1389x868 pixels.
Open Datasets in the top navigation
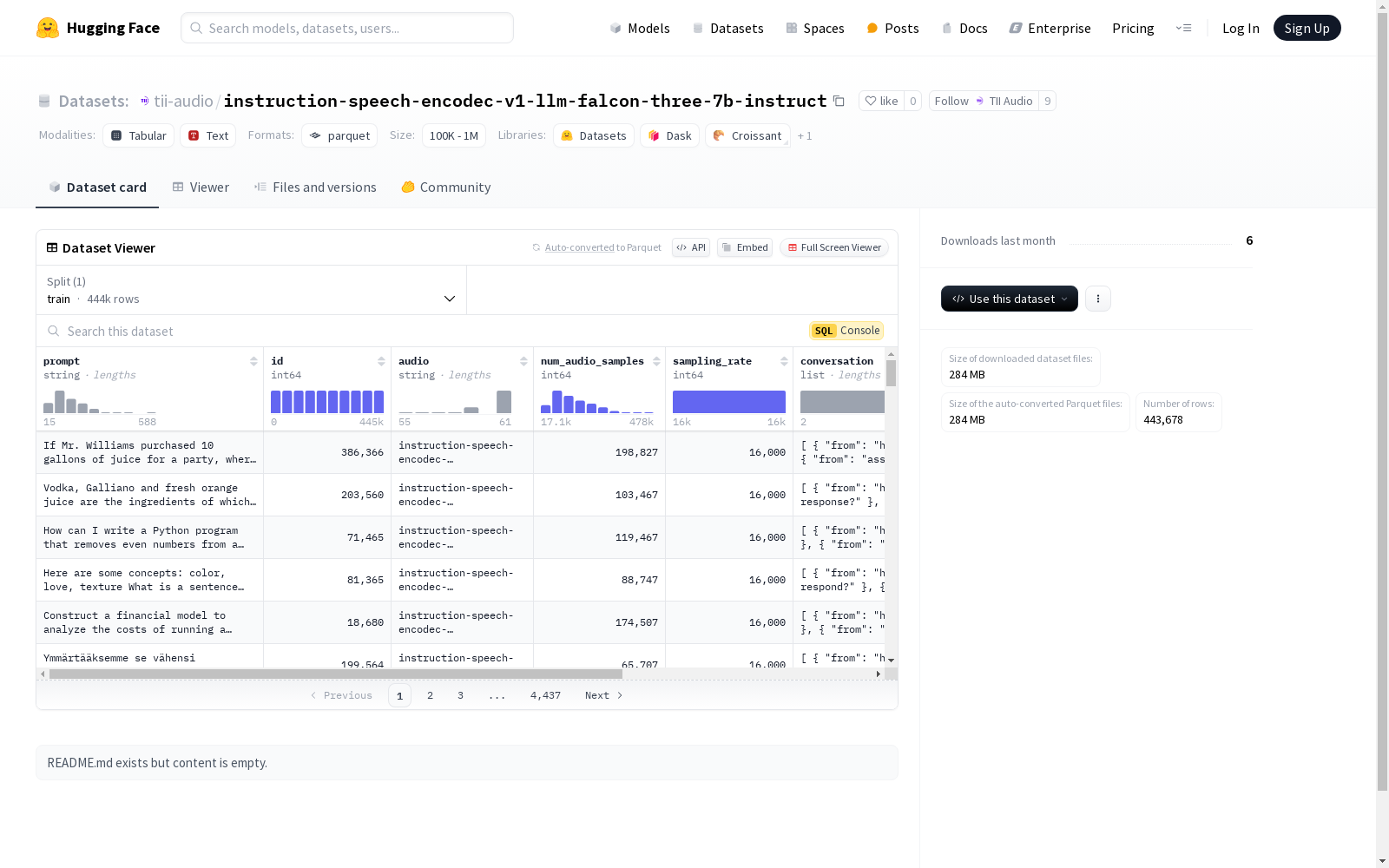(x=727, y=28)
